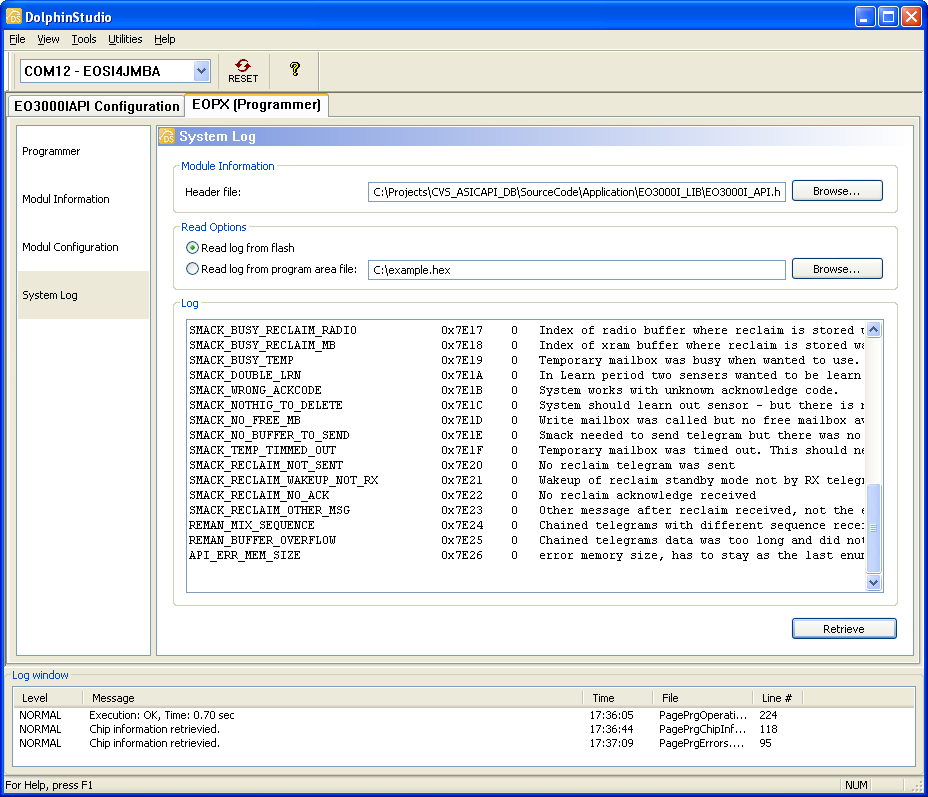928x797 pixels.
Task: Select Modul Configuration in sidebar
Action: click(70, 247)
